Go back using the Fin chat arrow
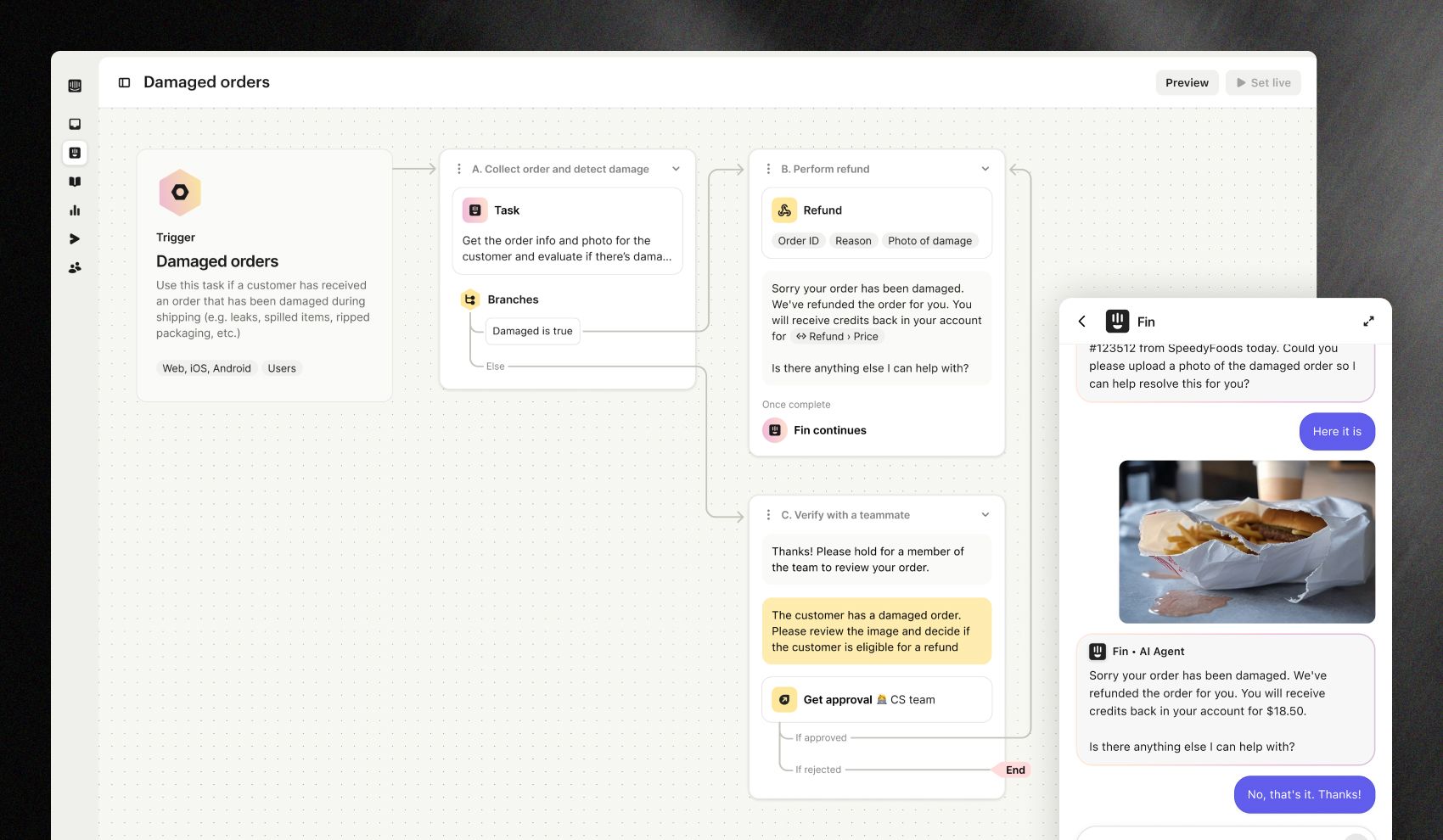Screen dimensions: 1443x840 click(1082, 322)
